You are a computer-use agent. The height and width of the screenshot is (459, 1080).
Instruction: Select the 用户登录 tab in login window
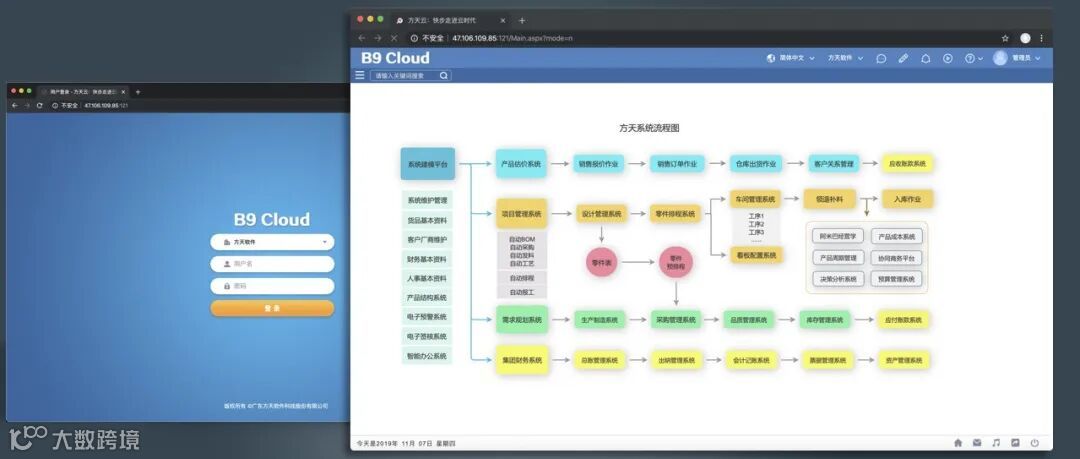pos(83,92)
